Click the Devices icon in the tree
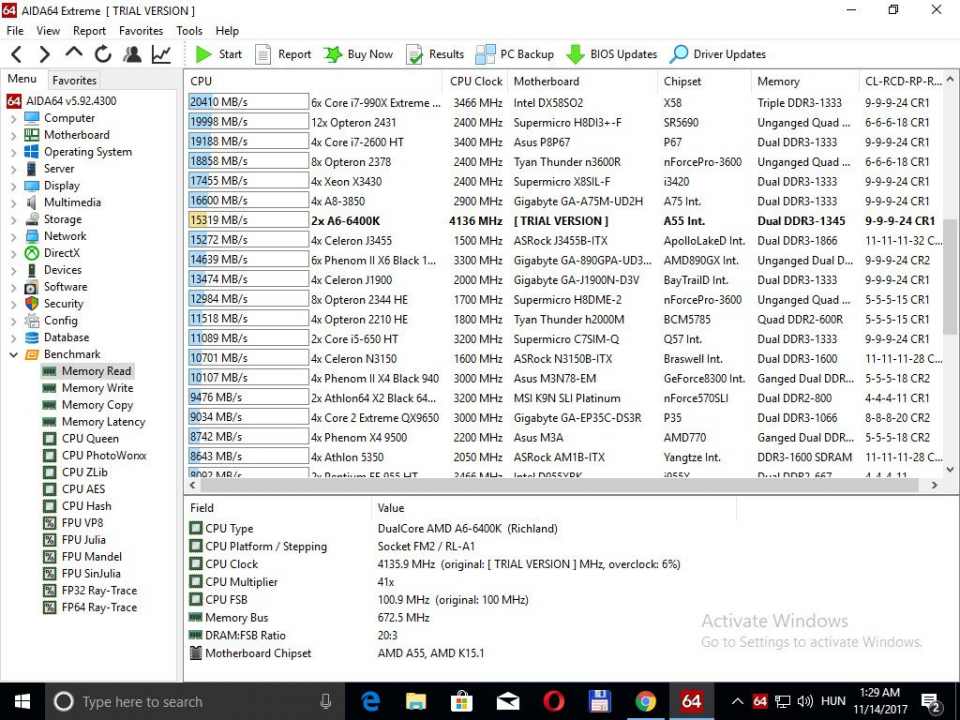 (32, 270)
